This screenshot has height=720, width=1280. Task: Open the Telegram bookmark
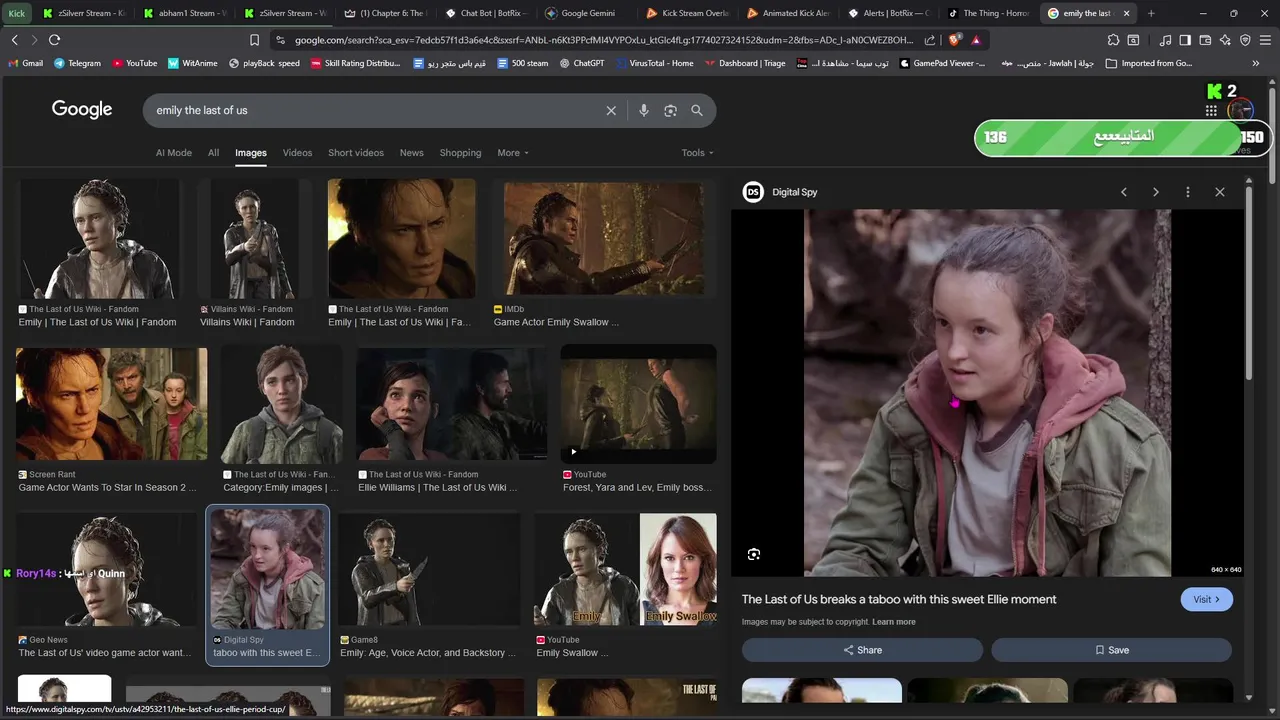click(77, 63)
